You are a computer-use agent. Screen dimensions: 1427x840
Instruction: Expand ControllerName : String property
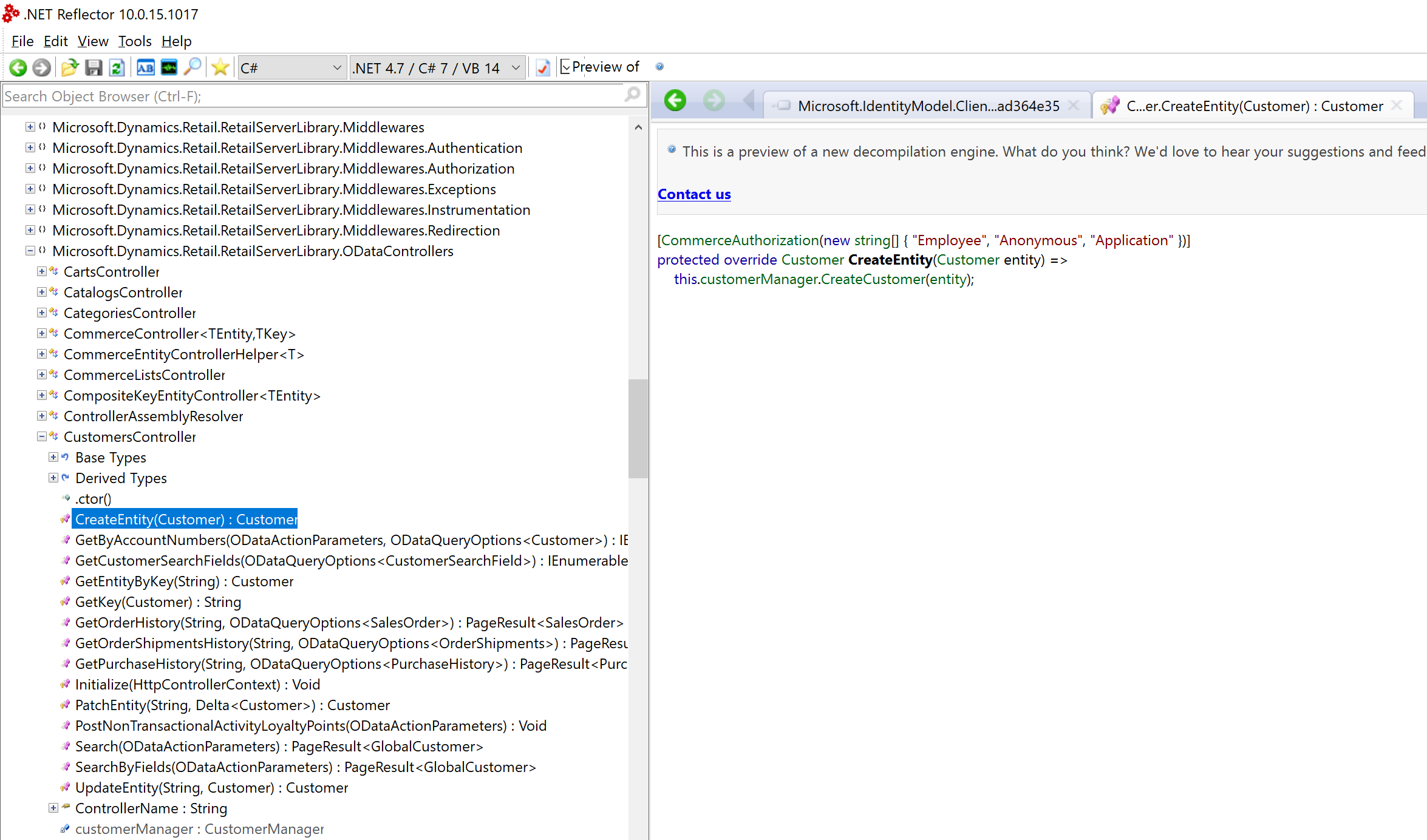pos(53,808)
